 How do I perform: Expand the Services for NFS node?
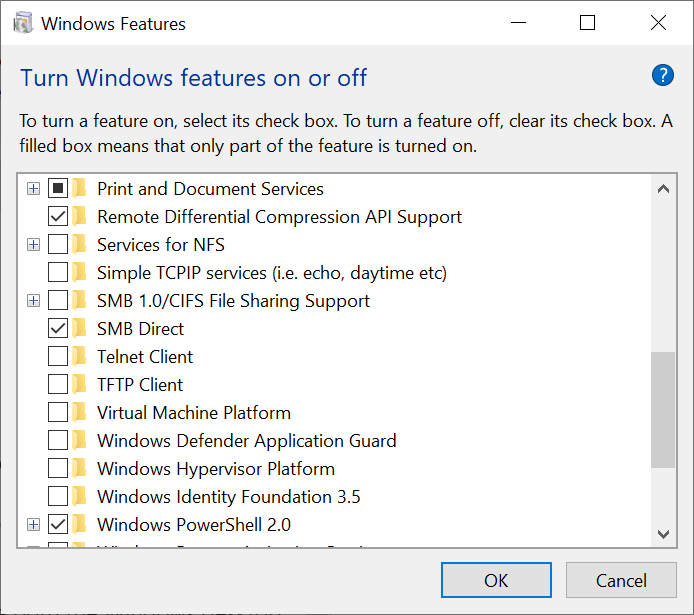[33, 244]
